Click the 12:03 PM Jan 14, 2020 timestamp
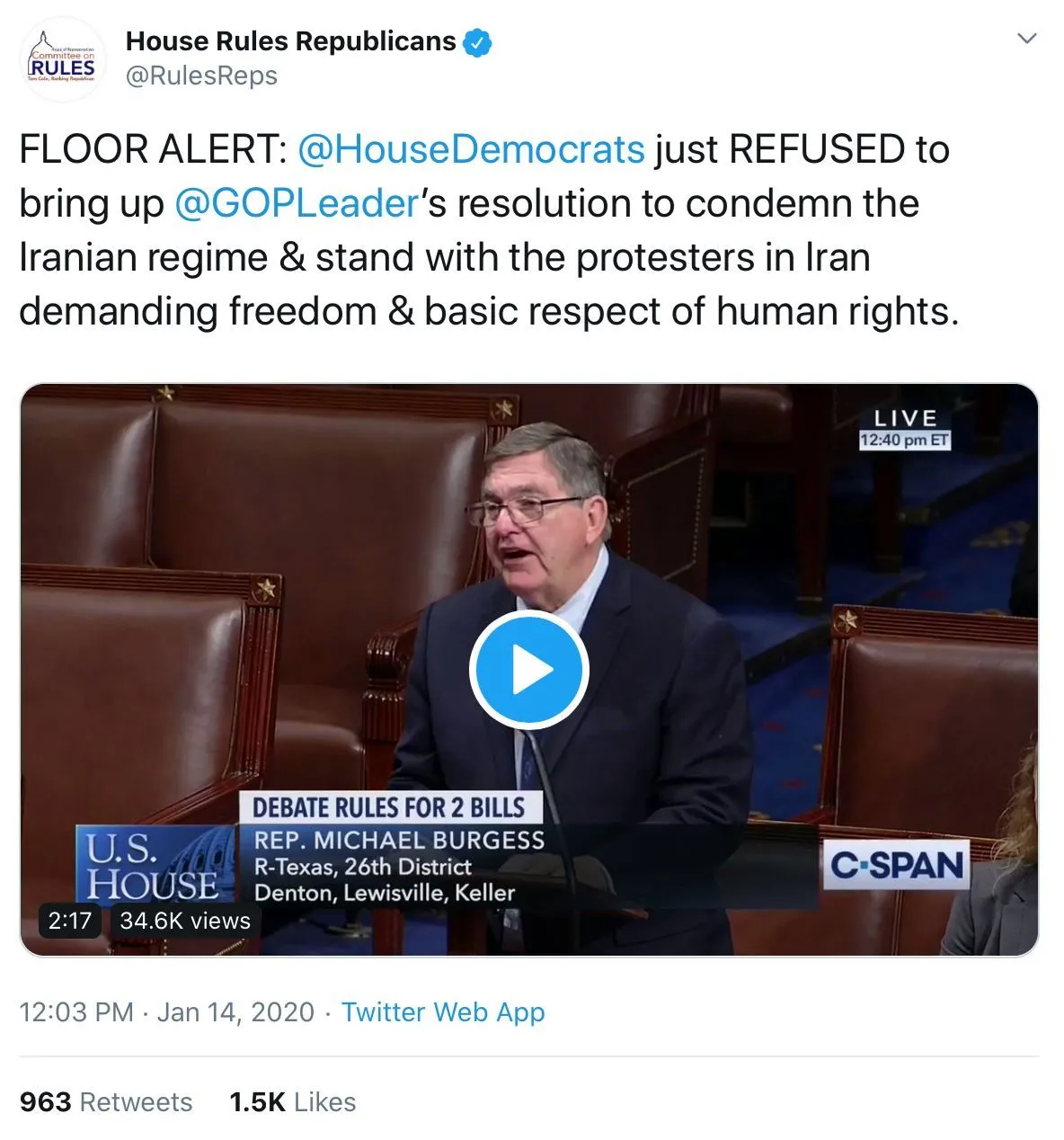Viewport: 1064px width, 1140px height. pyautogui.click(x=167, y=1012)
